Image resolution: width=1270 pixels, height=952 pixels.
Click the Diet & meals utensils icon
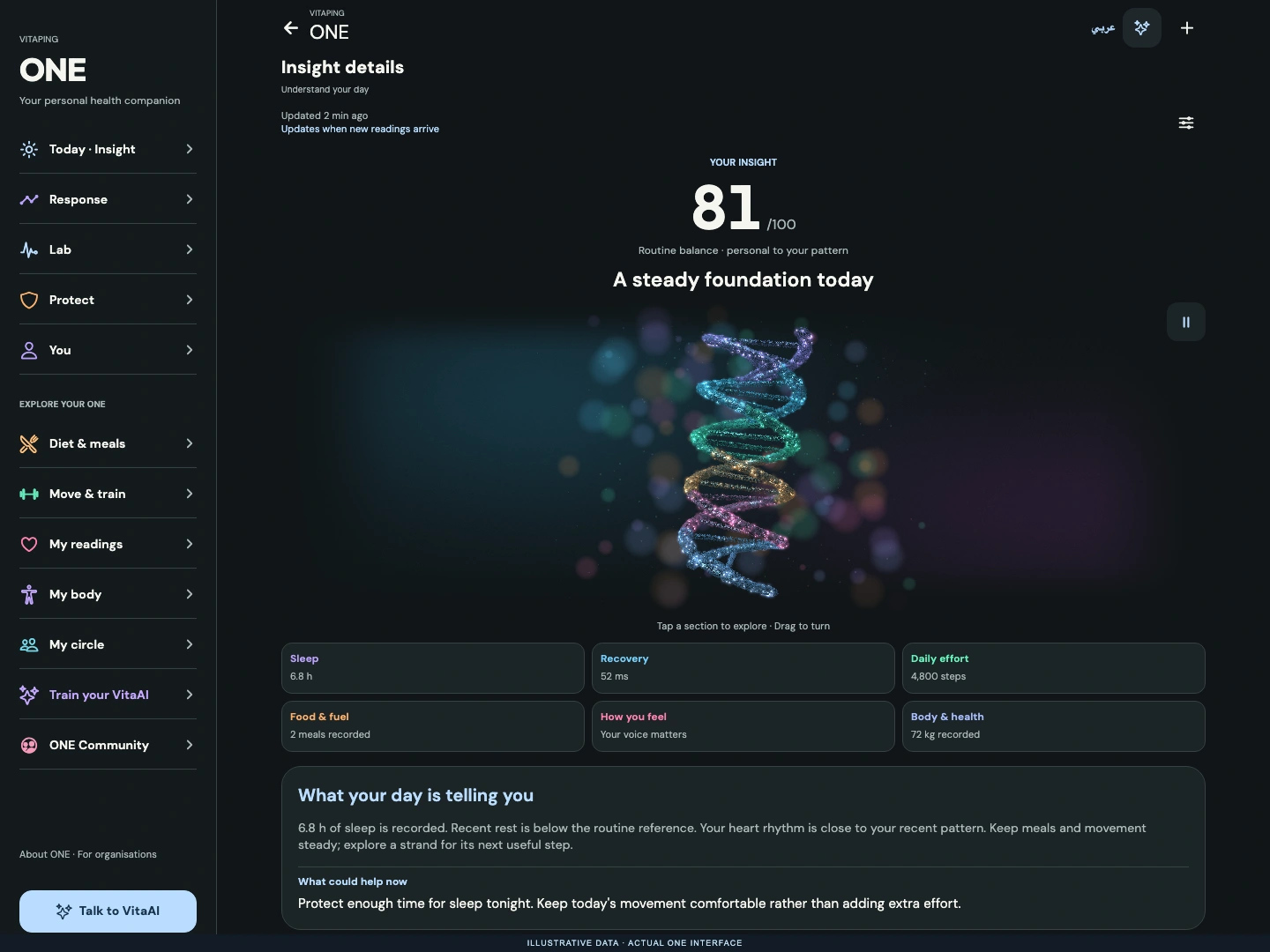29,443
